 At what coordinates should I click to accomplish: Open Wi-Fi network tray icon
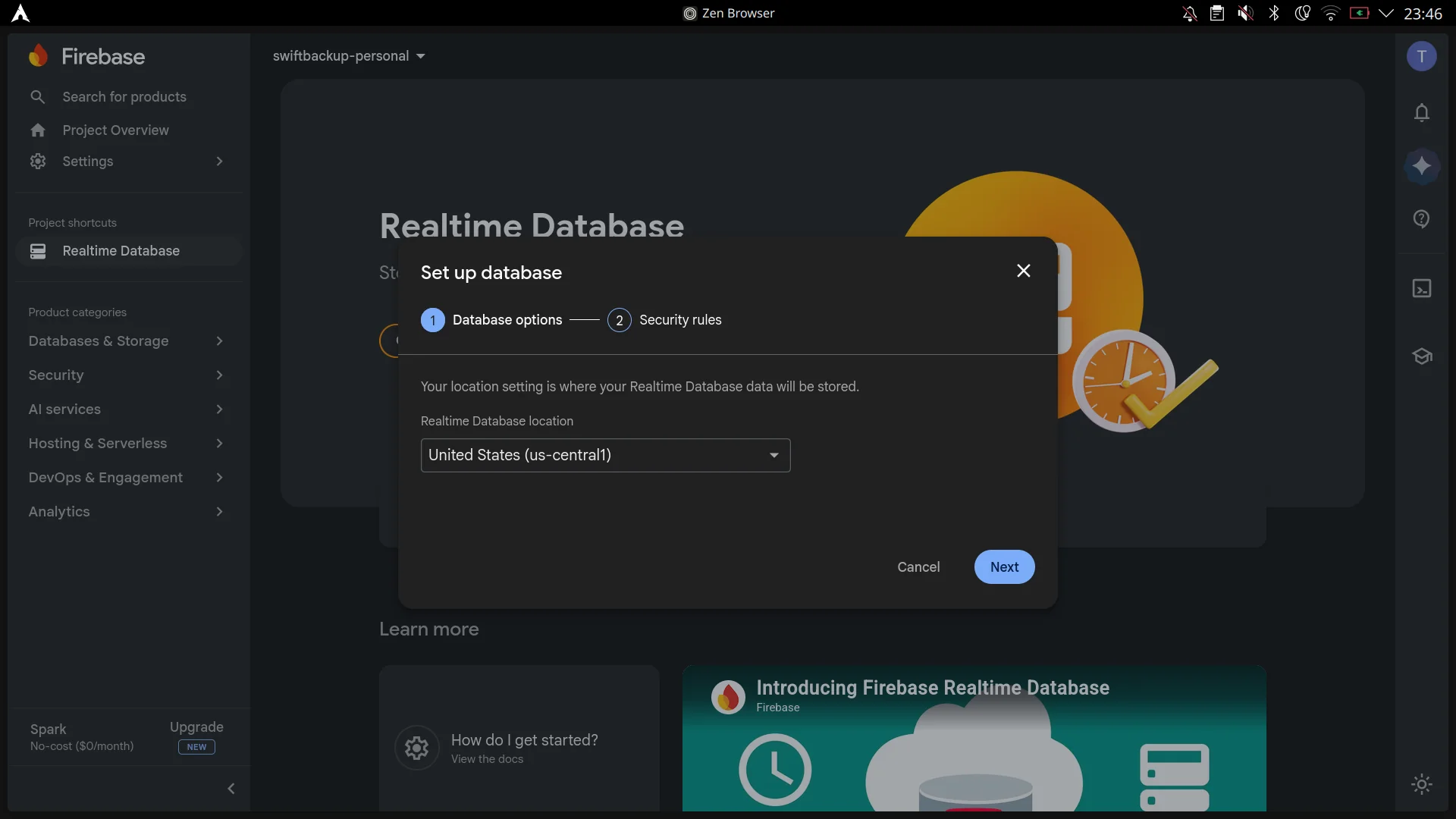(1330, 13)
